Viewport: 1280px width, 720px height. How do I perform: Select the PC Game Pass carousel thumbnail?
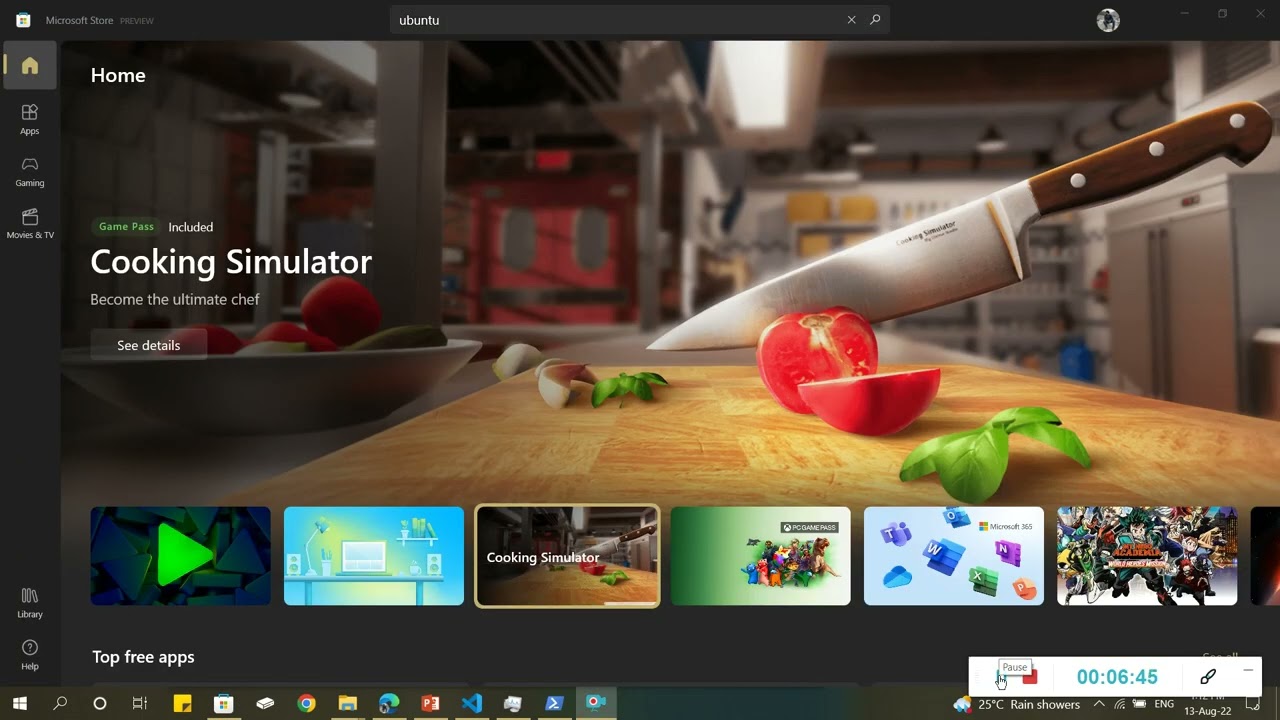tap(761, 556)
